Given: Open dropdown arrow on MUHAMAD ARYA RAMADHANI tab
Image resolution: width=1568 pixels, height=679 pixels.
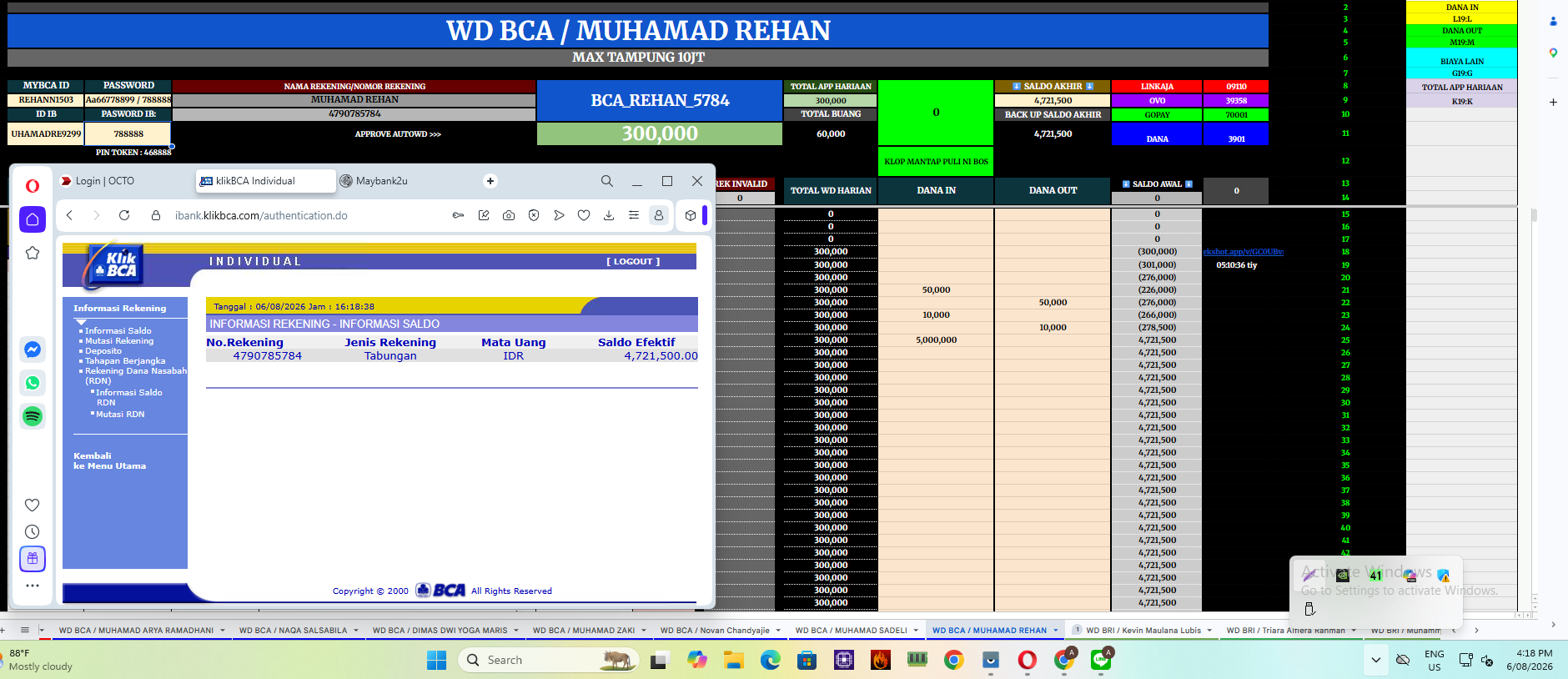Looking at the screenshot, I should pyautogui.click(x=223, y=631).
